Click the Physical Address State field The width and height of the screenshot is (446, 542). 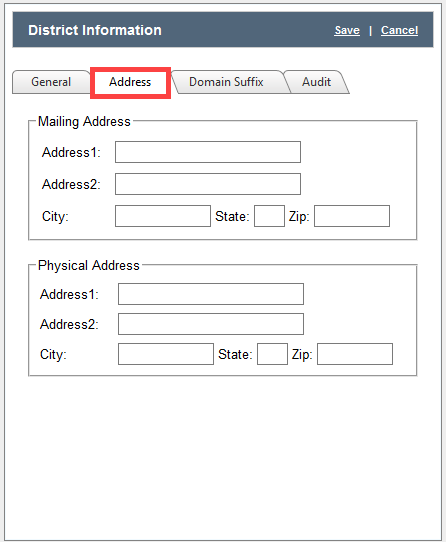[272, 354]
